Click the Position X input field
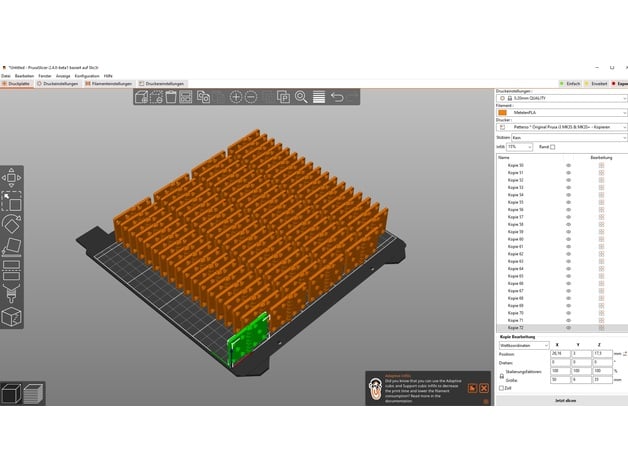 (x=560, y=354)
